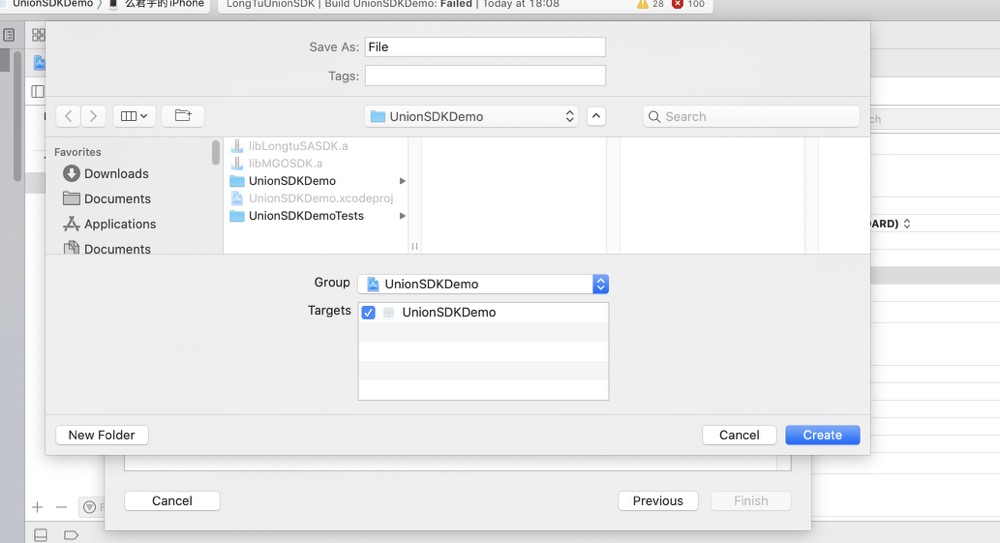Click the New Folder button
The image size is (1000, 543).
102,435
